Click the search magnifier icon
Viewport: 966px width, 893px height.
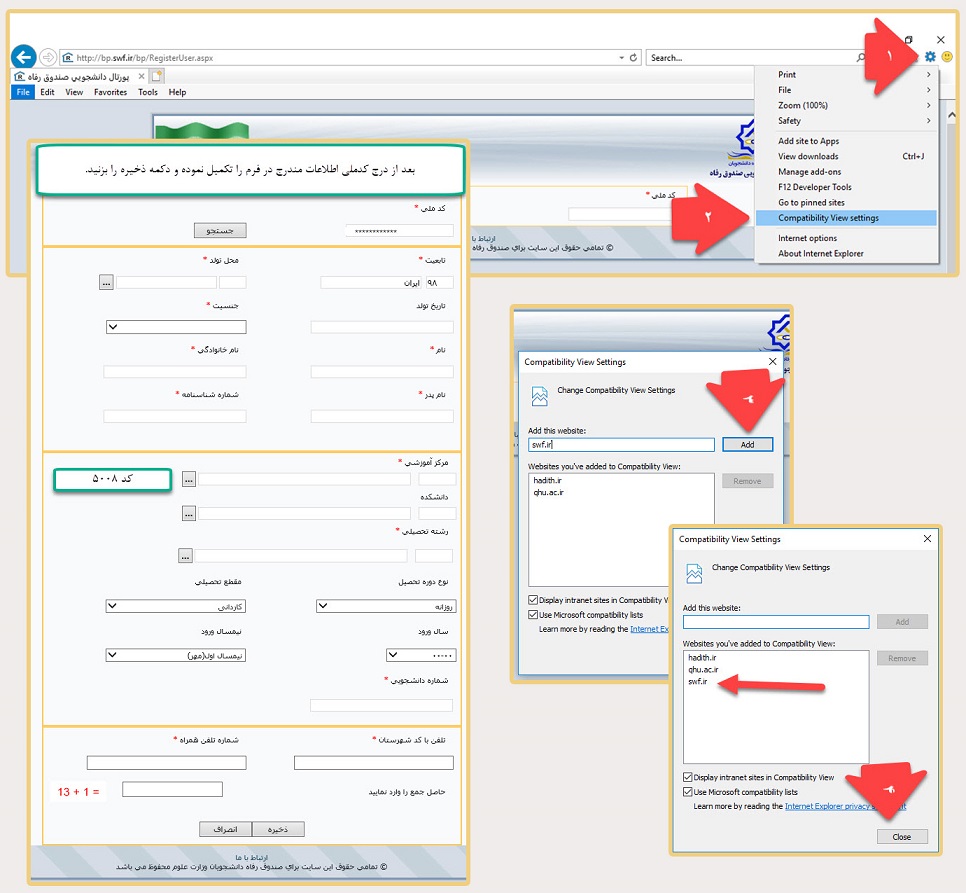click(x=861, y=58)
